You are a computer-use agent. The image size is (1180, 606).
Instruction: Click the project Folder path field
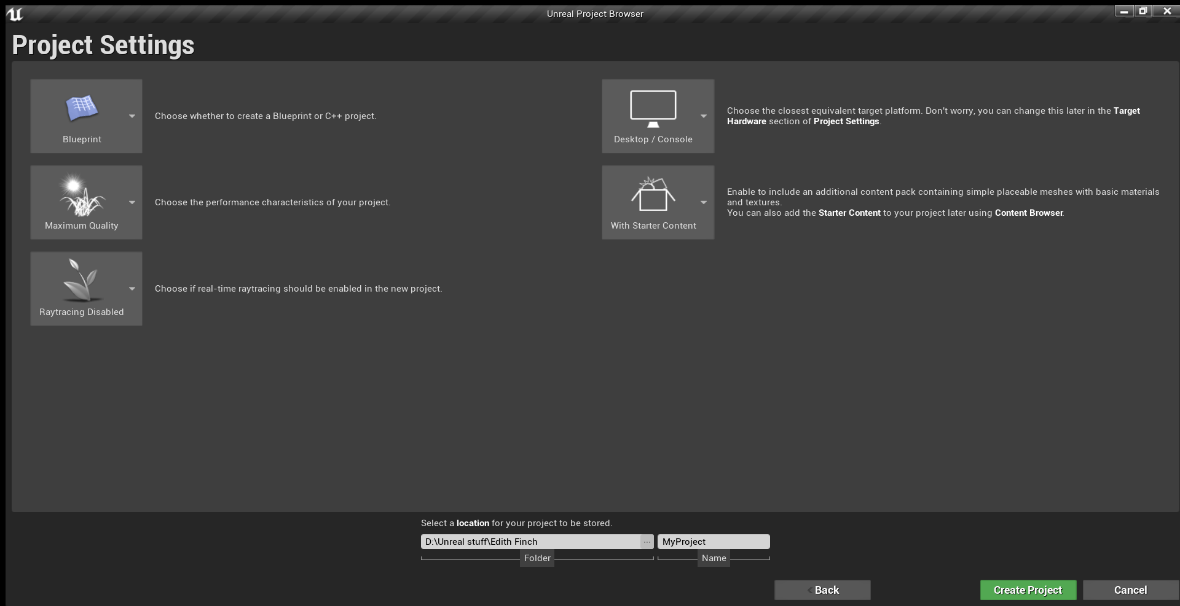click(x=530, y=541)
